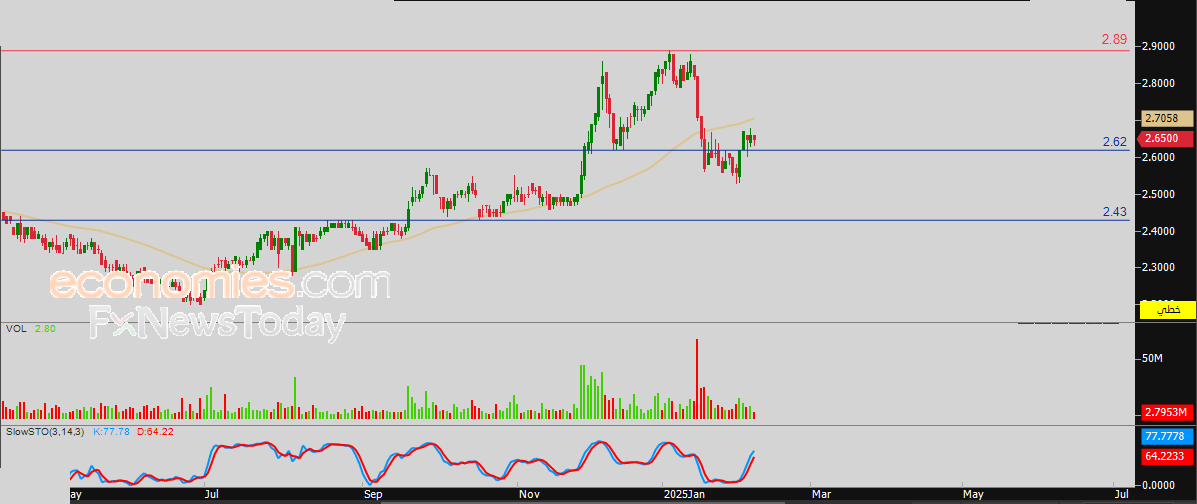Image resolution: width=1197 pixels, height=504 pixels.
Task: Click the May label on time axis
Action: (973, 494)
